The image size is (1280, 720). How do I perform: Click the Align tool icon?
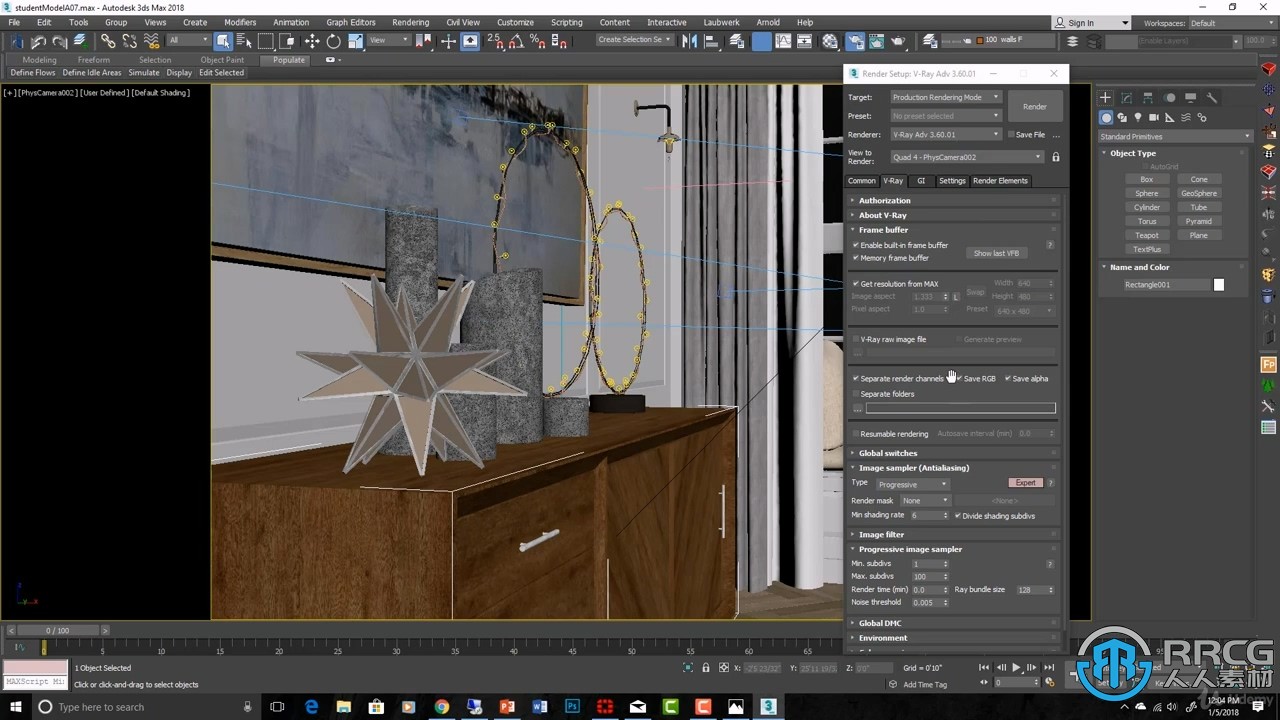713,41
